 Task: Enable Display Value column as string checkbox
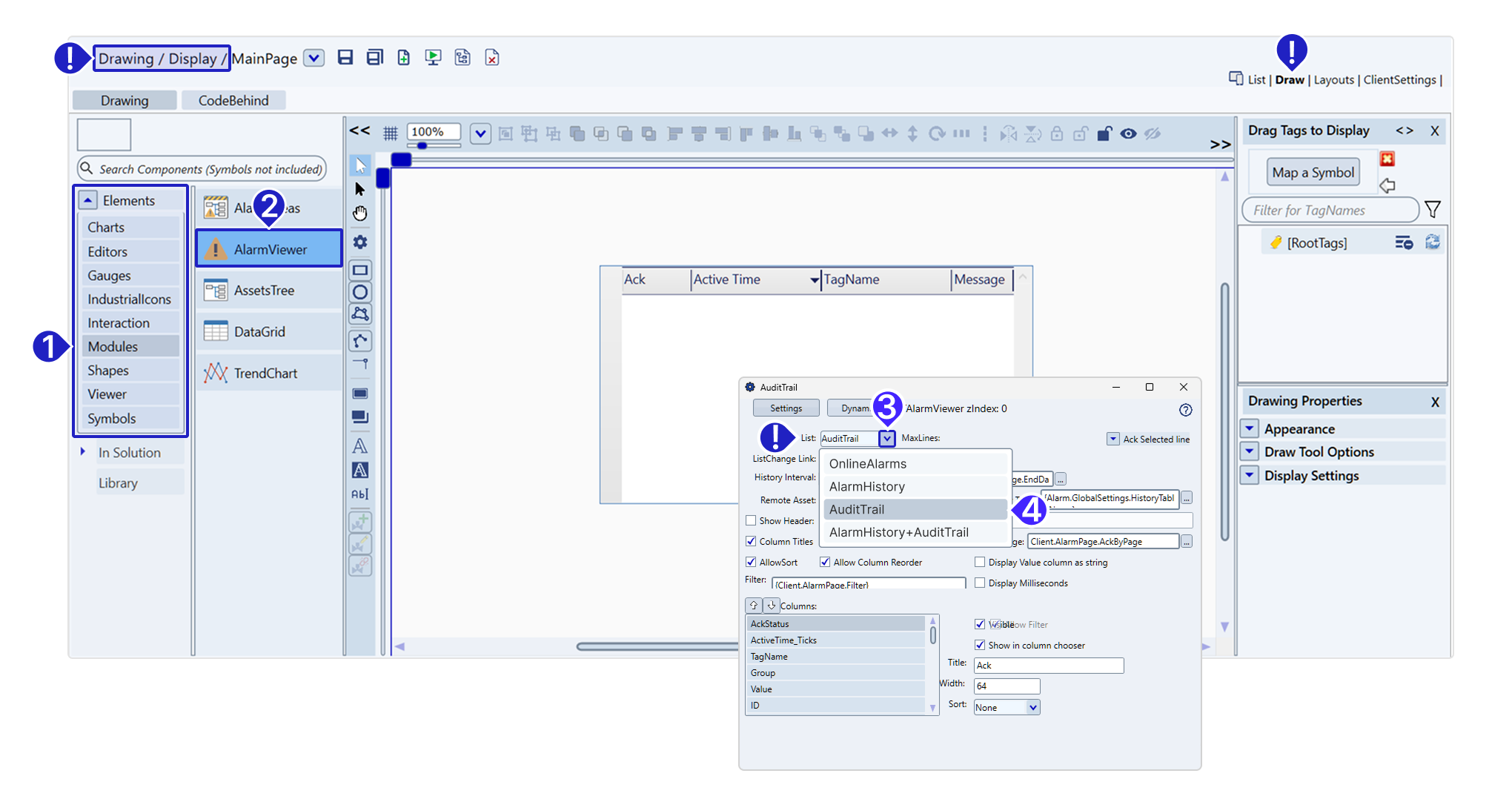(980, 562)
